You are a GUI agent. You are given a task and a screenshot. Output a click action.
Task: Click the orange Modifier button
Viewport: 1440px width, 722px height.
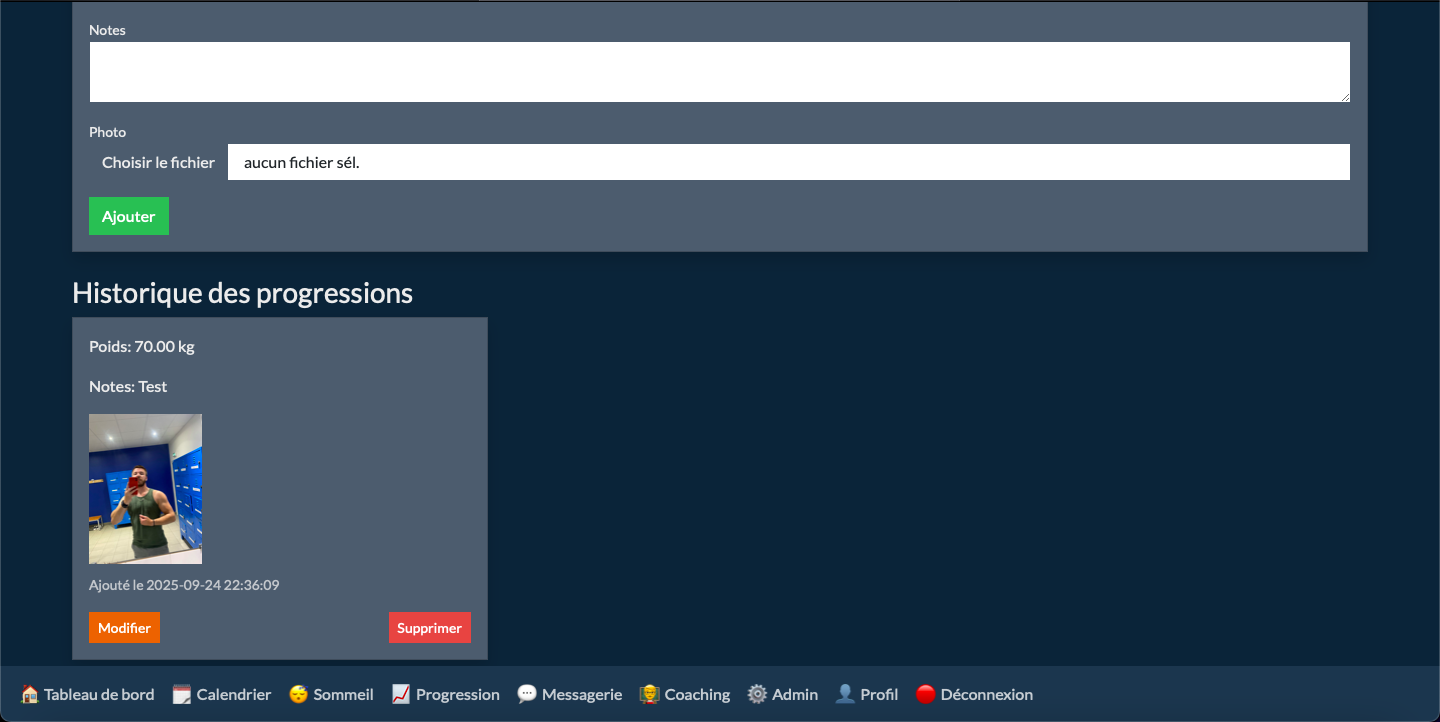pyautogui.click(x=124, y=628)
